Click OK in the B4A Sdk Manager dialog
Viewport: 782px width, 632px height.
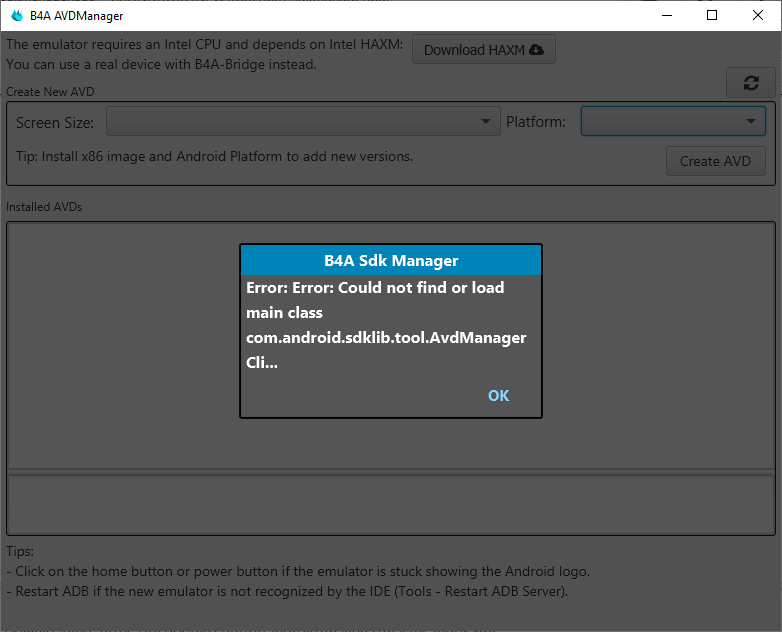498,396
